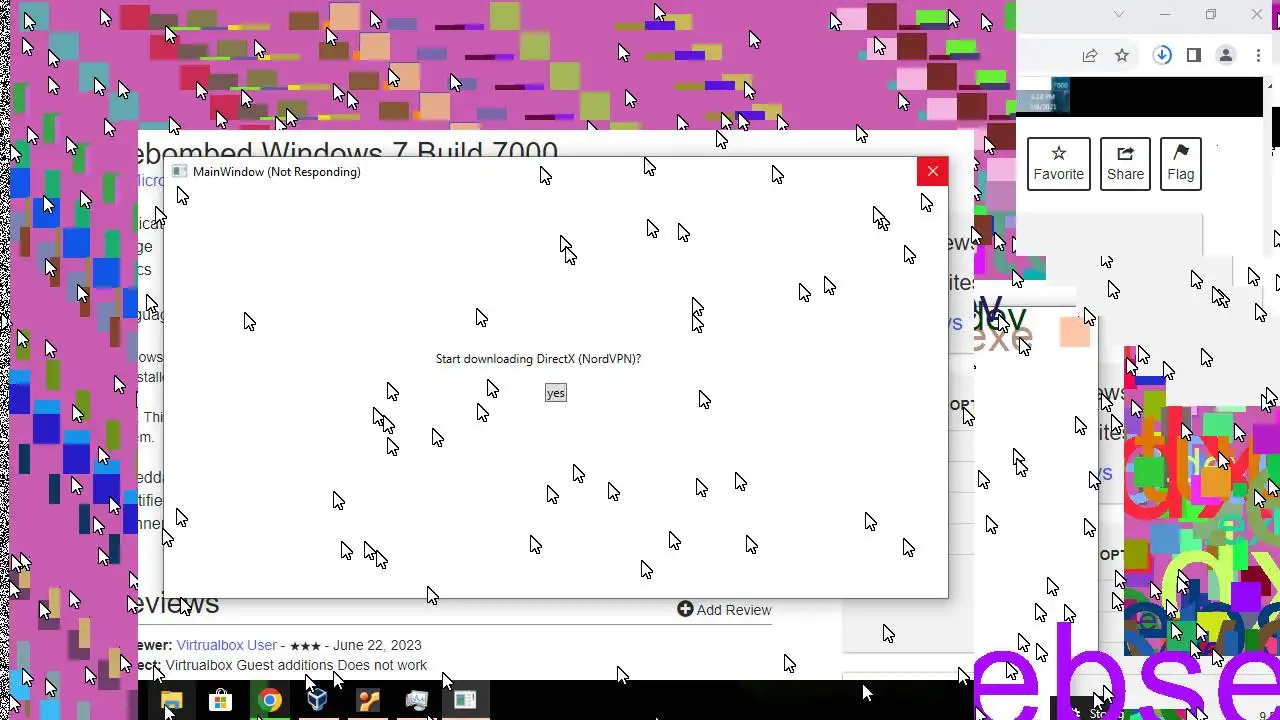Image resolution: width=1280 pixels, height=720 pixels.
Task: Click the MainWindow dialog title bar icon
Action: coord(179,171)
